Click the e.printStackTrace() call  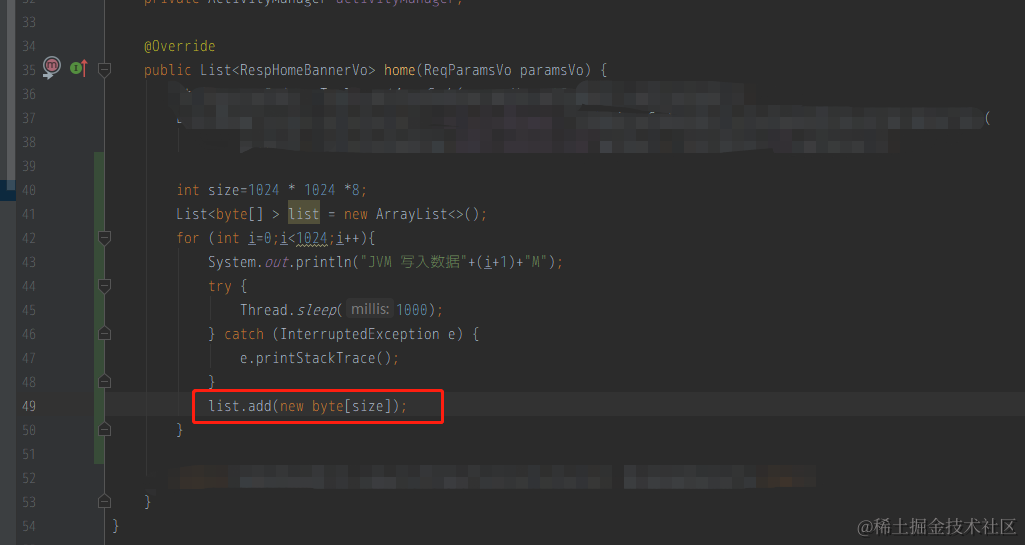point(317,358)
